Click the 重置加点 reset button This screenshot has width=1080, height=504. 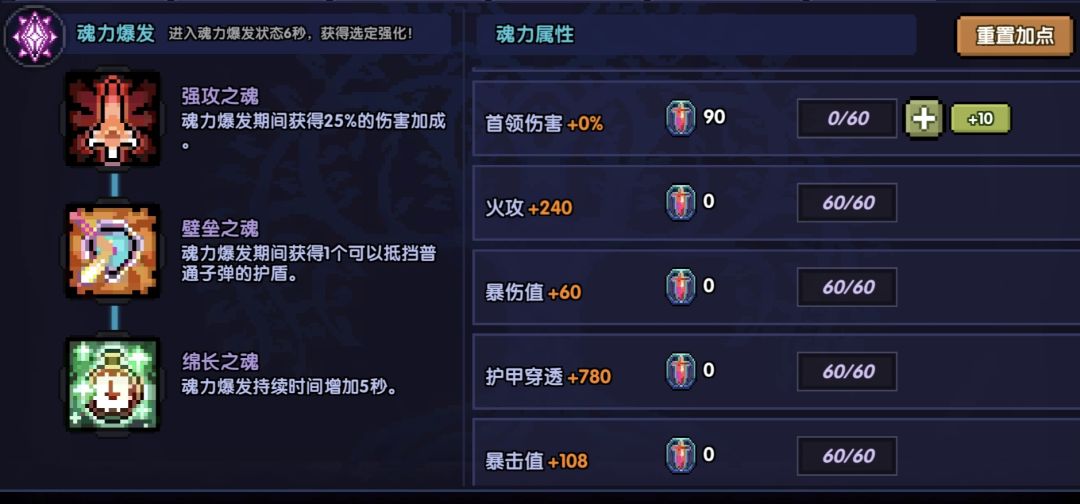(1014, 36)
